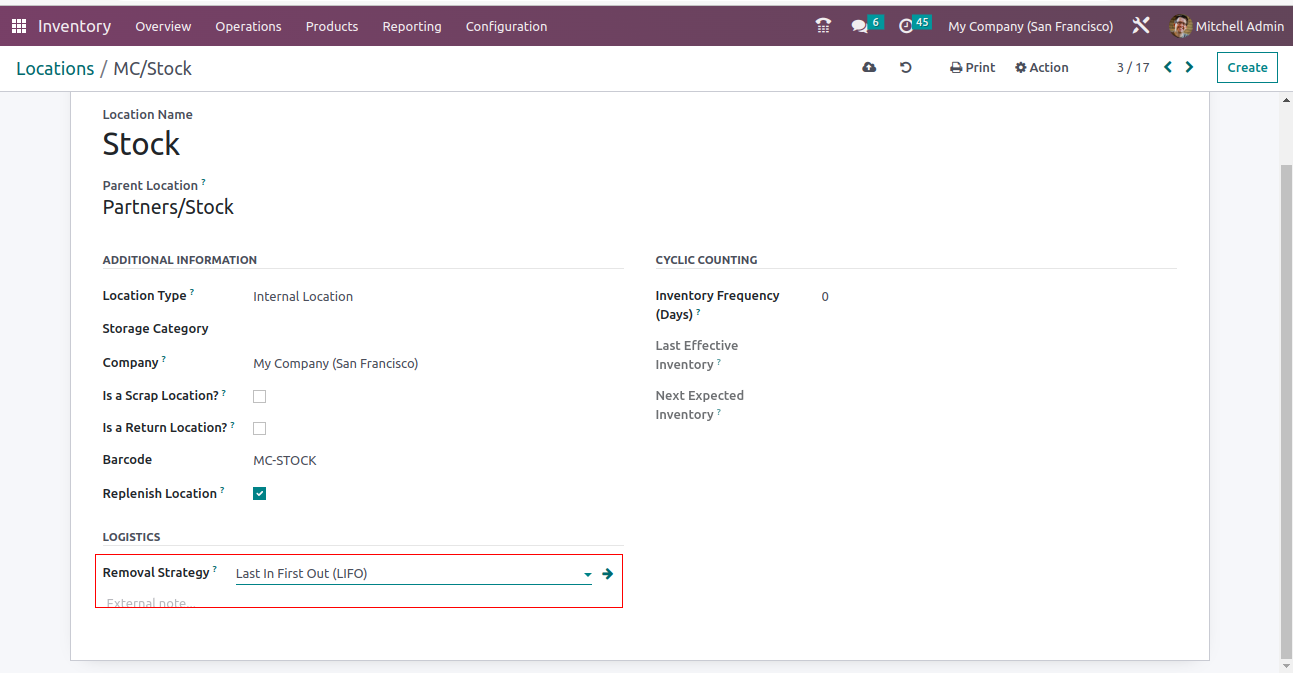Open the developer tools wrench icon

[x=1141, y=26]
